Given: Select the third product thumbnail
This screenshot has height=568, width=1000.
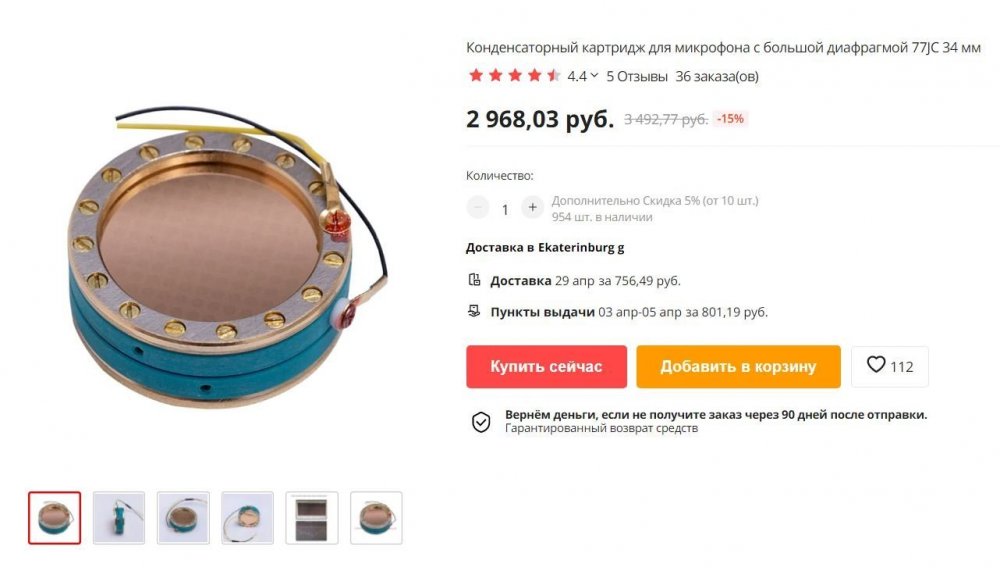Looking at the screenshot, I should point(183,518).
